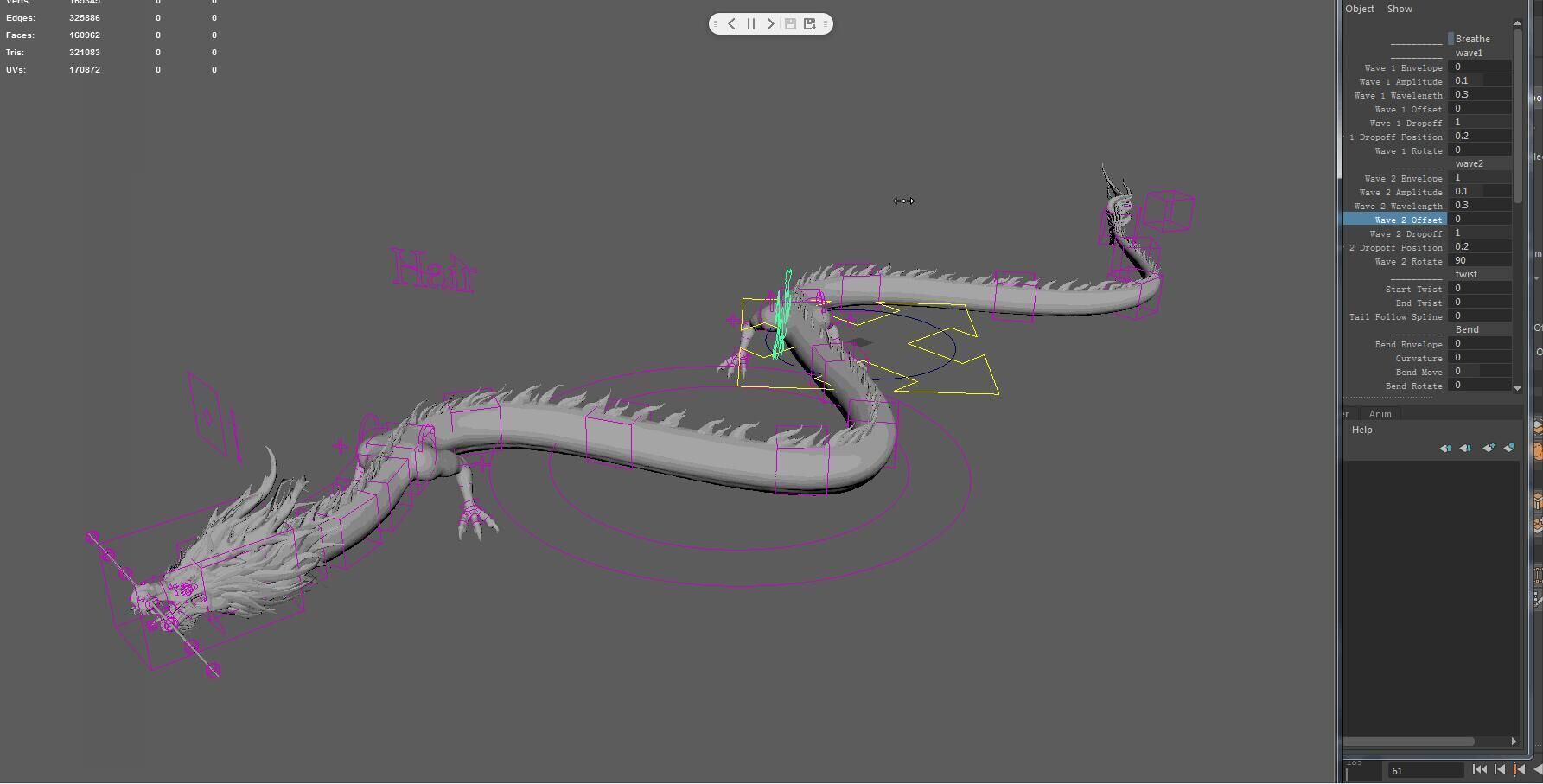
Task: Select the Wave 2 Dropoff attribute label
Action: (x=1406, y=233)
